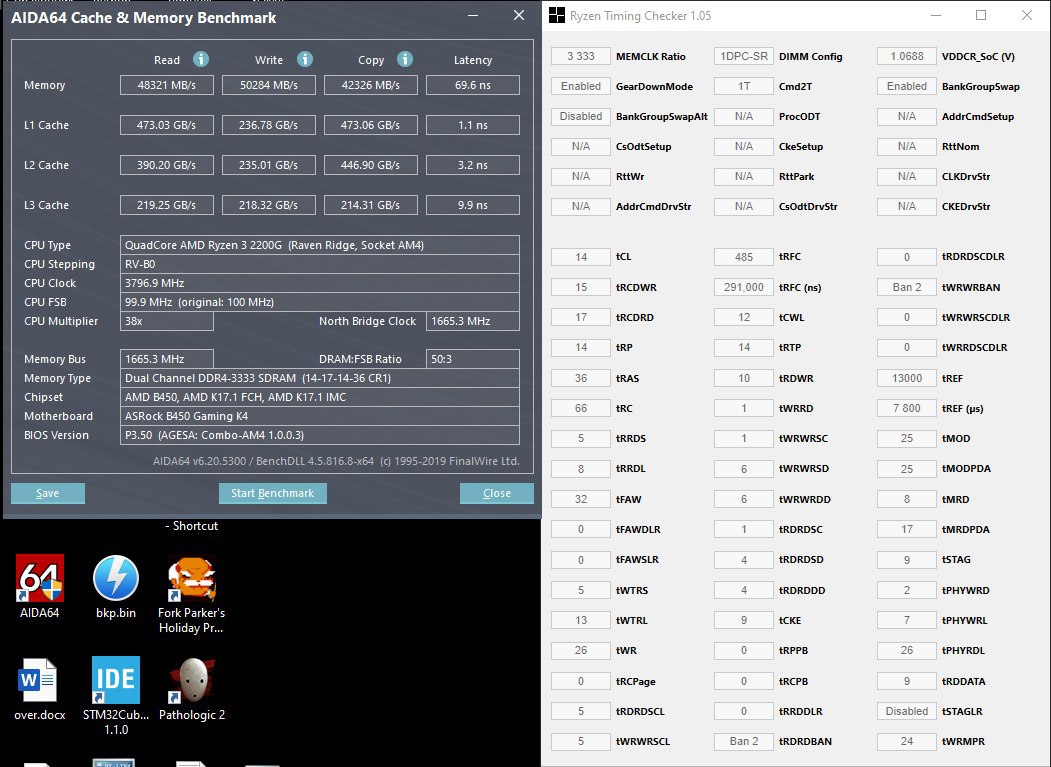Click the GearDownMode Enabled box
The image size is (1051, 767).
580,86
